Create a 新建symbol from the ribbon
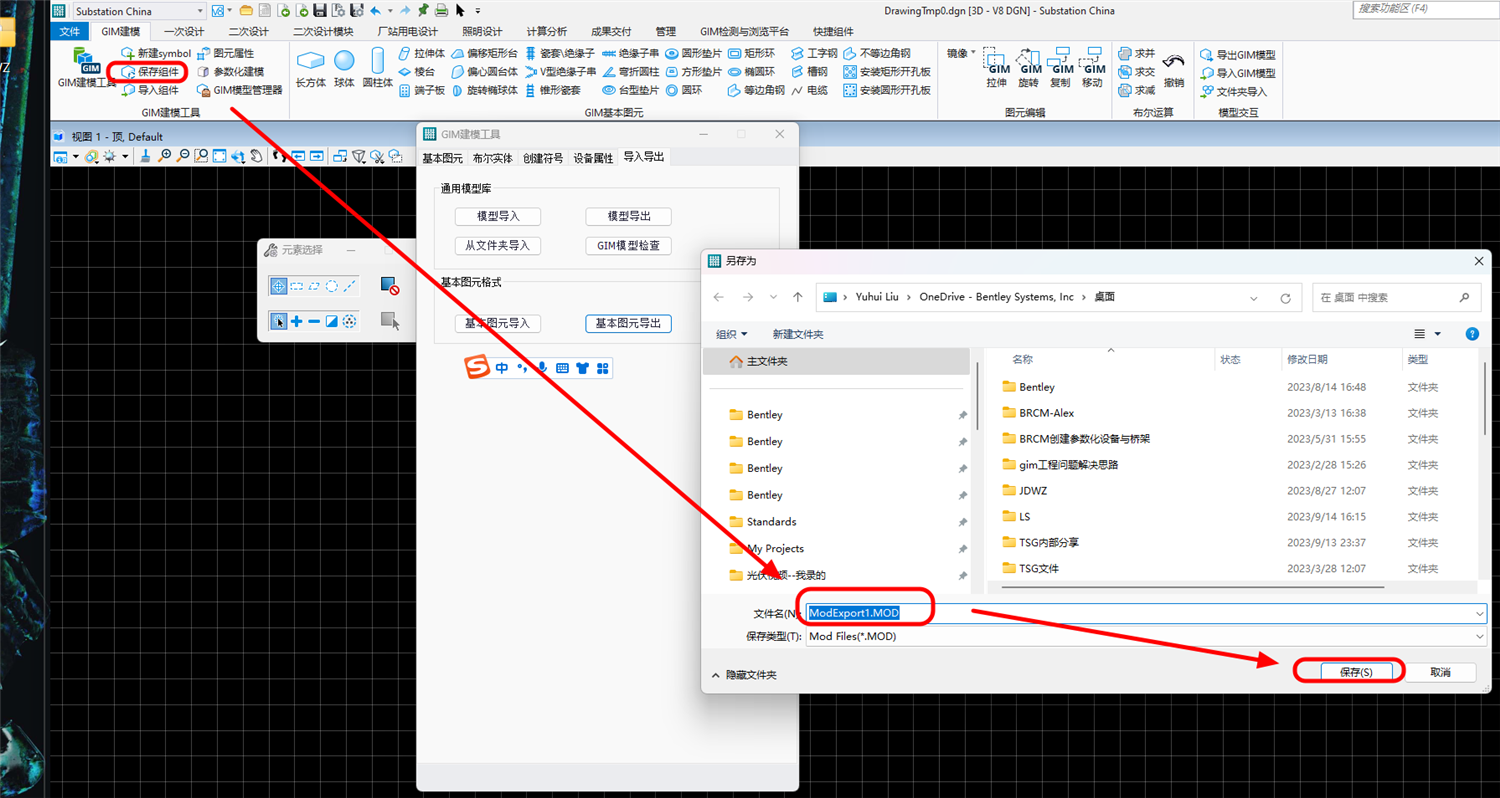This screenshot has height=798, width=1500. point(155,53)
